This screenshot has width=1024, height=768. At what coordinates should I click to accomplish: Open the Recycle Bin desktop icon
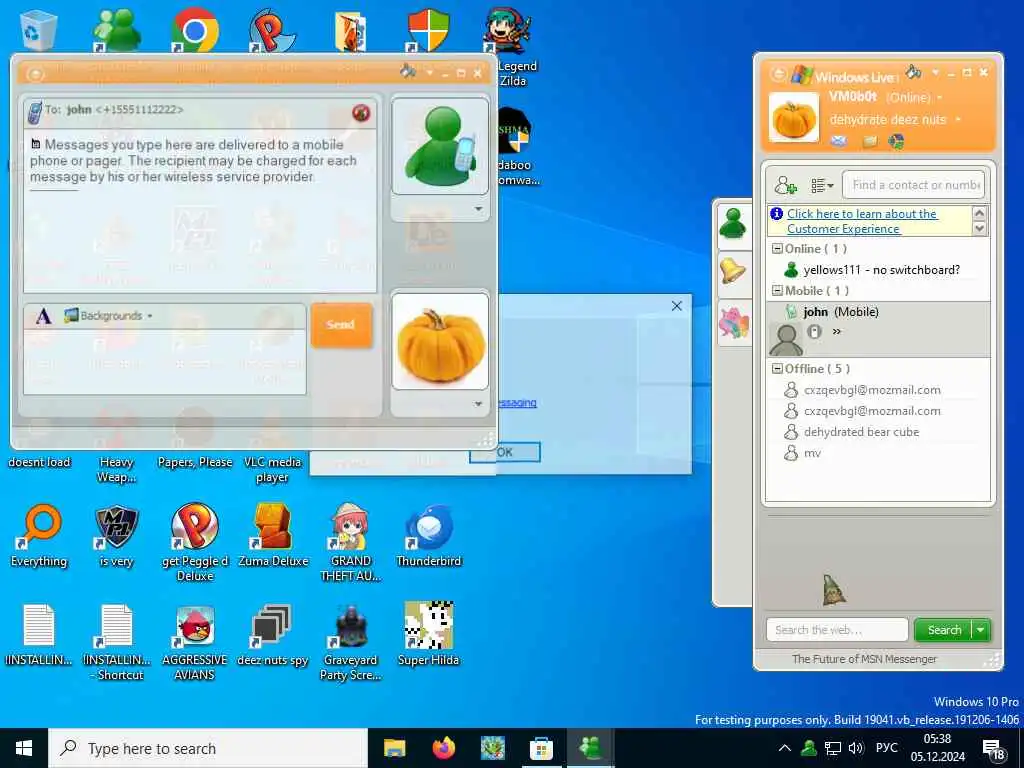[x=39, y=30]
